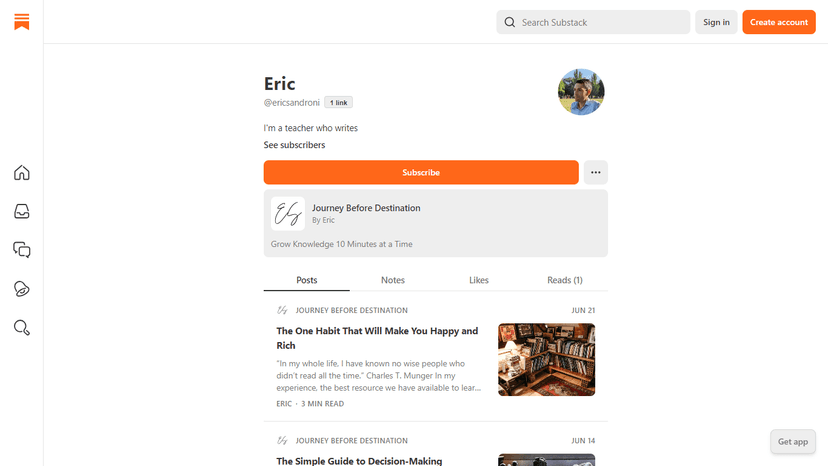Open the bookshelf post thumbnail image
Screen dimensions: 828x466
(x=546, y=359)
